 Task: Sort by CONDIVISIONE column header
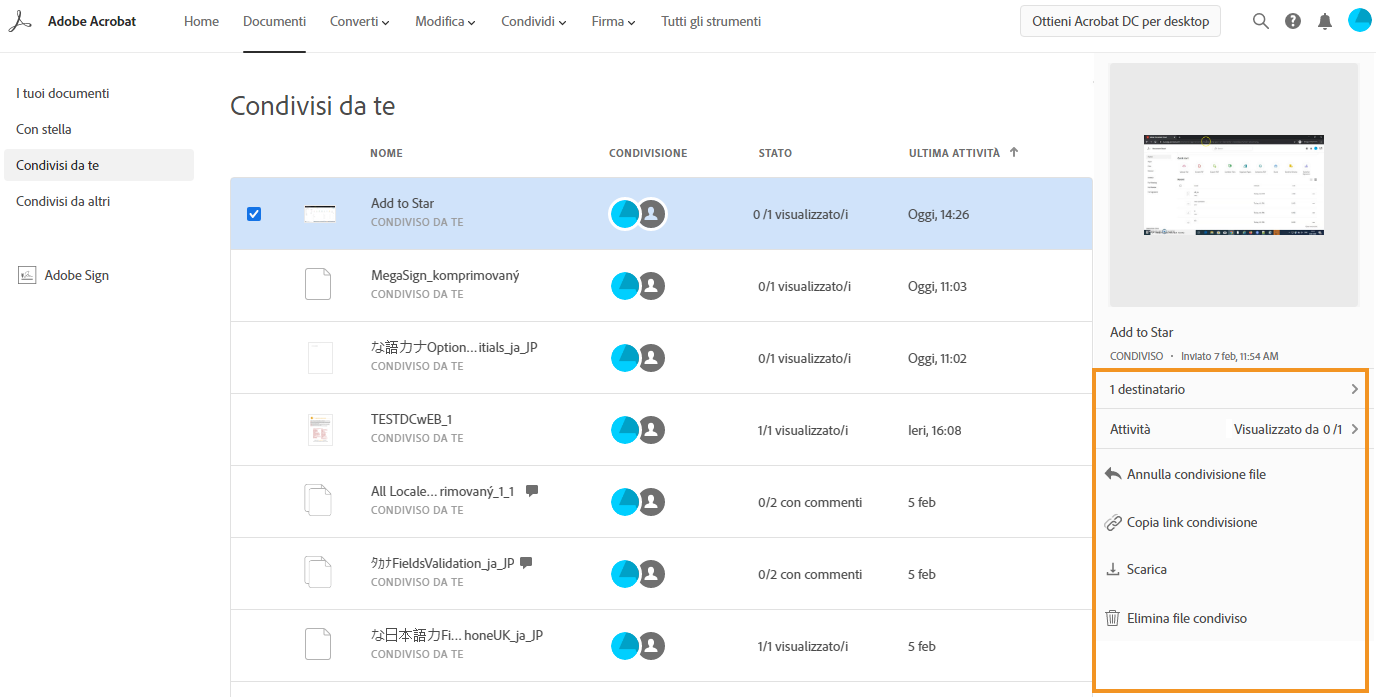click(x=648, y=153)
